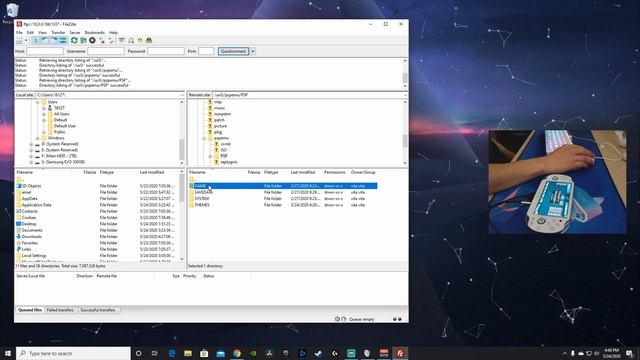Click the Username input field
This screenshot has width=640, height=360.
[x=106, y=51]
